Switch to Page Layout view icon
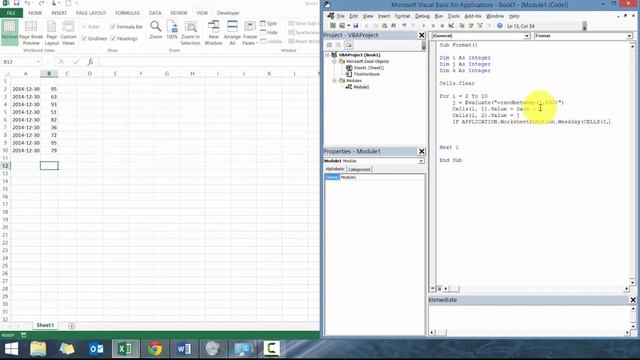Viewport: 640px width, 360px height. click(x=51, y=33)
